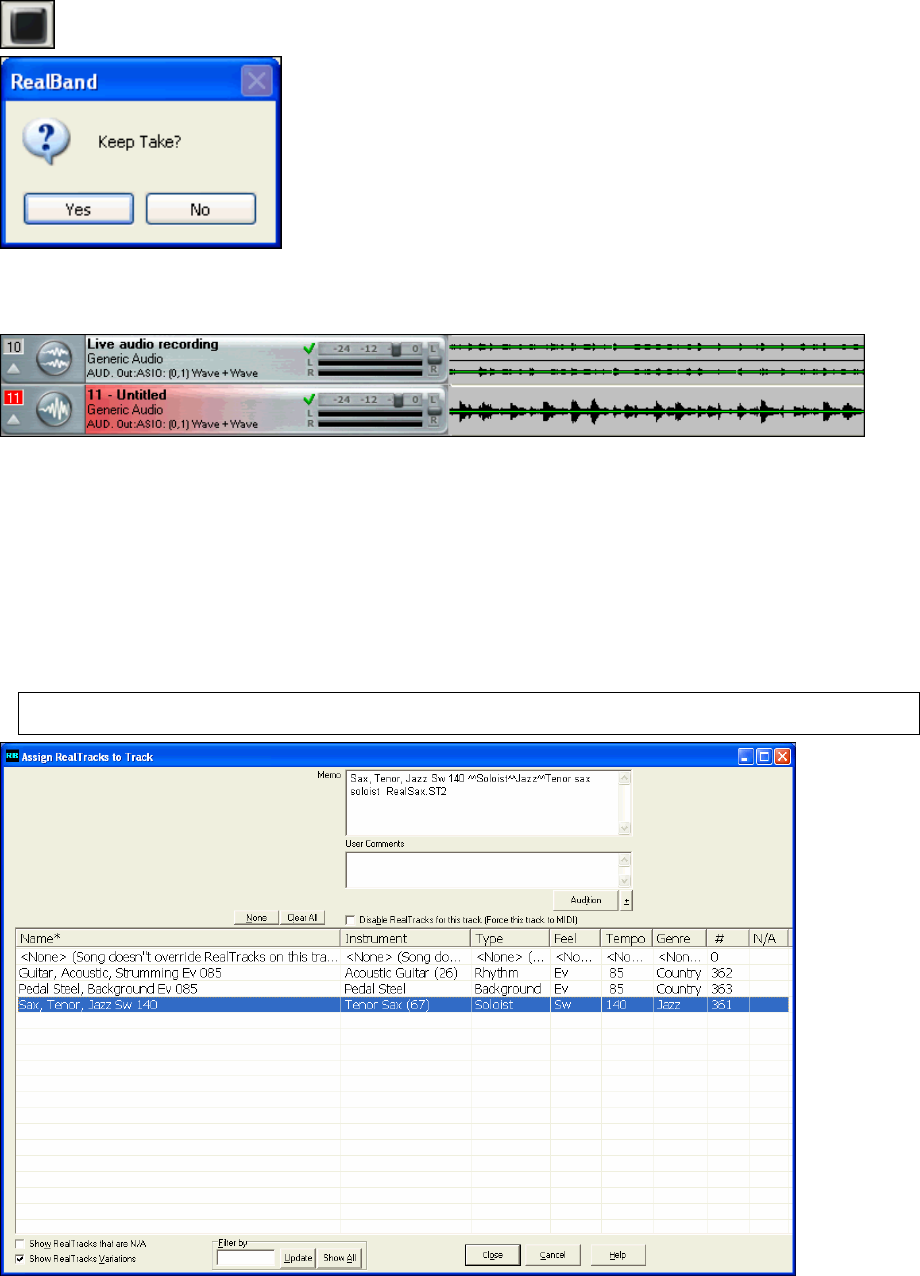Click L/R pan control on track 11
920x1276 pixels.
point(434,408)
